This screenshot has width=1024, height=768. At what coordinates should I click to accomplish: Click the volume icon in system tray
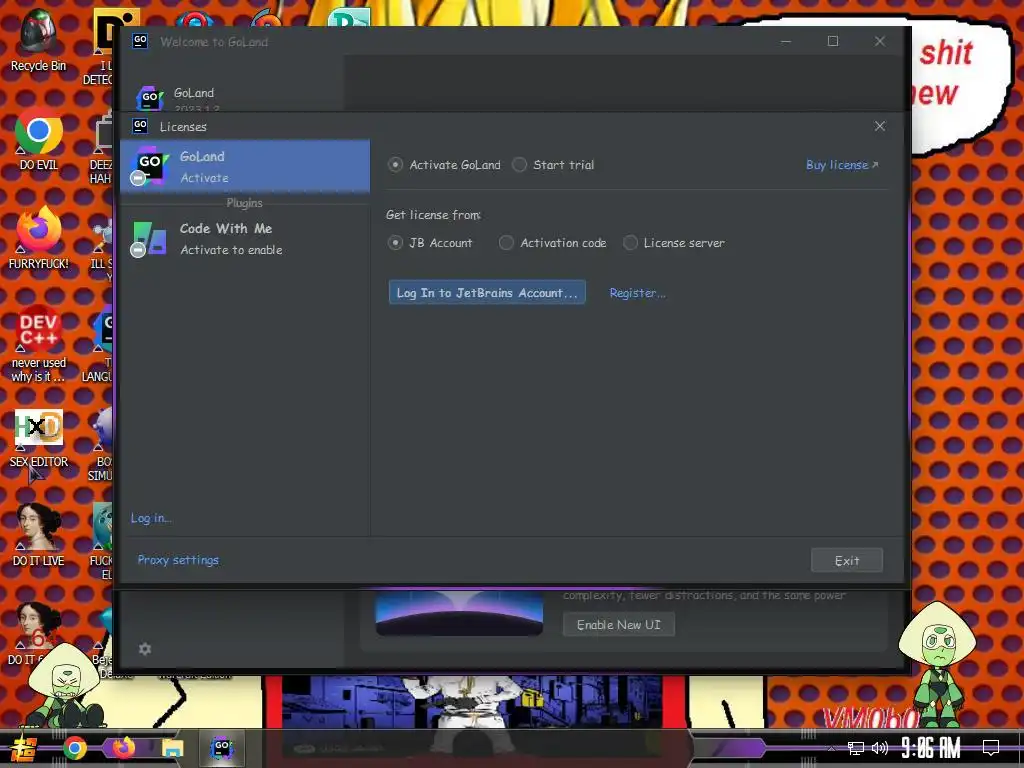(880, 748)
